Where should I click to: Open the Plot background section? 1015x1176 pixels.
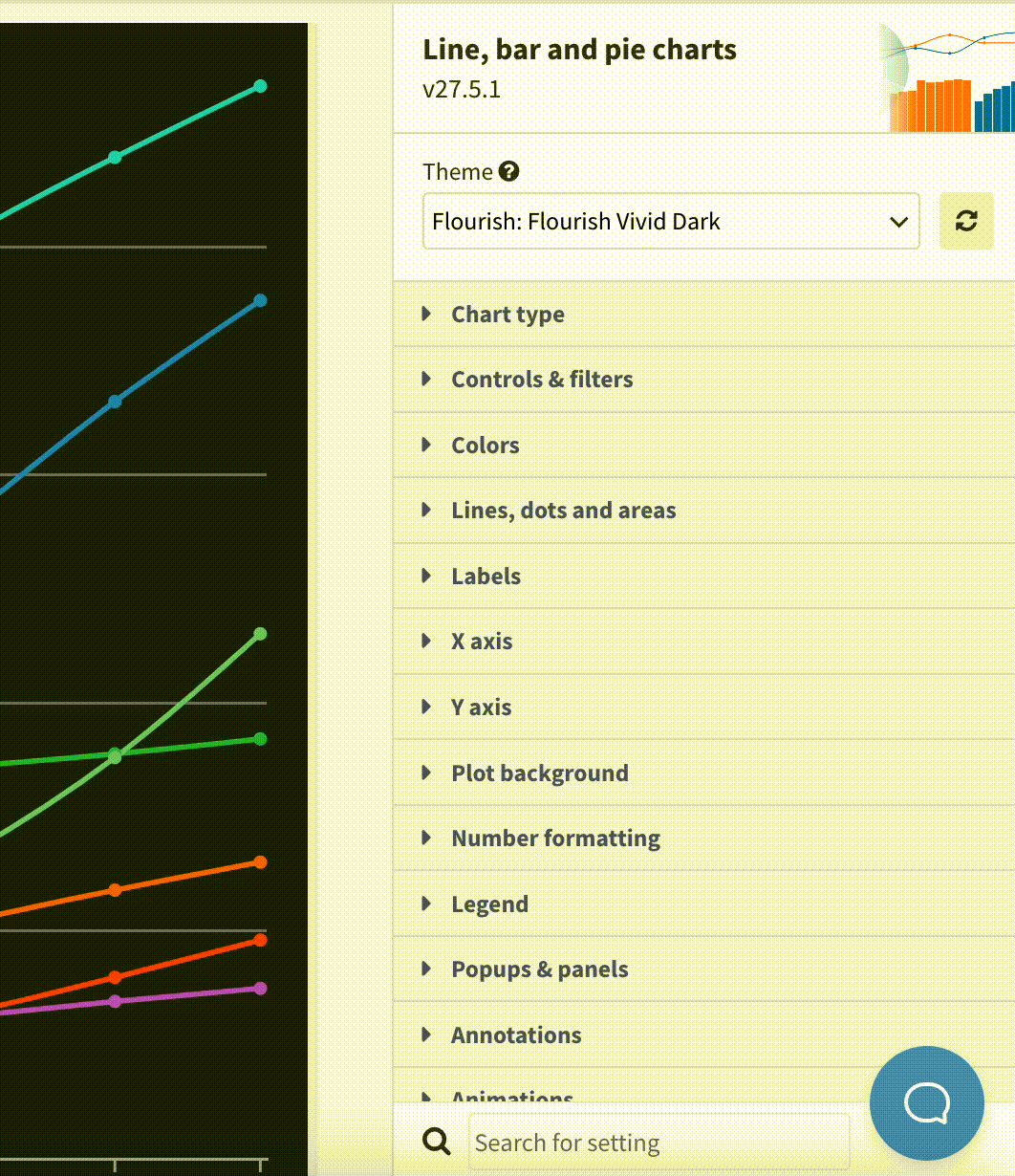click(x=539, y=773)
